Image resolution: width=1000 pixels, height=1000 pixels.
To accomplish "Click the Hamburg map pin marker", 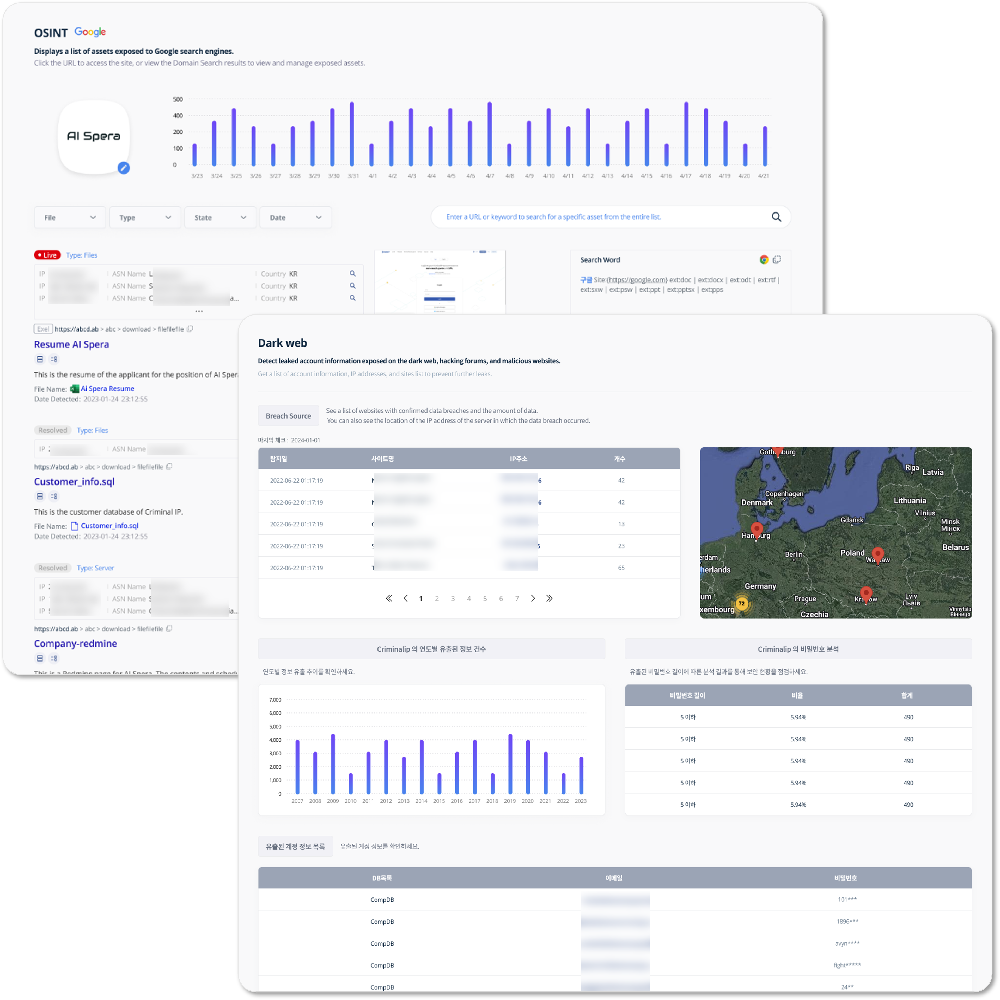I will coord(756,528).
